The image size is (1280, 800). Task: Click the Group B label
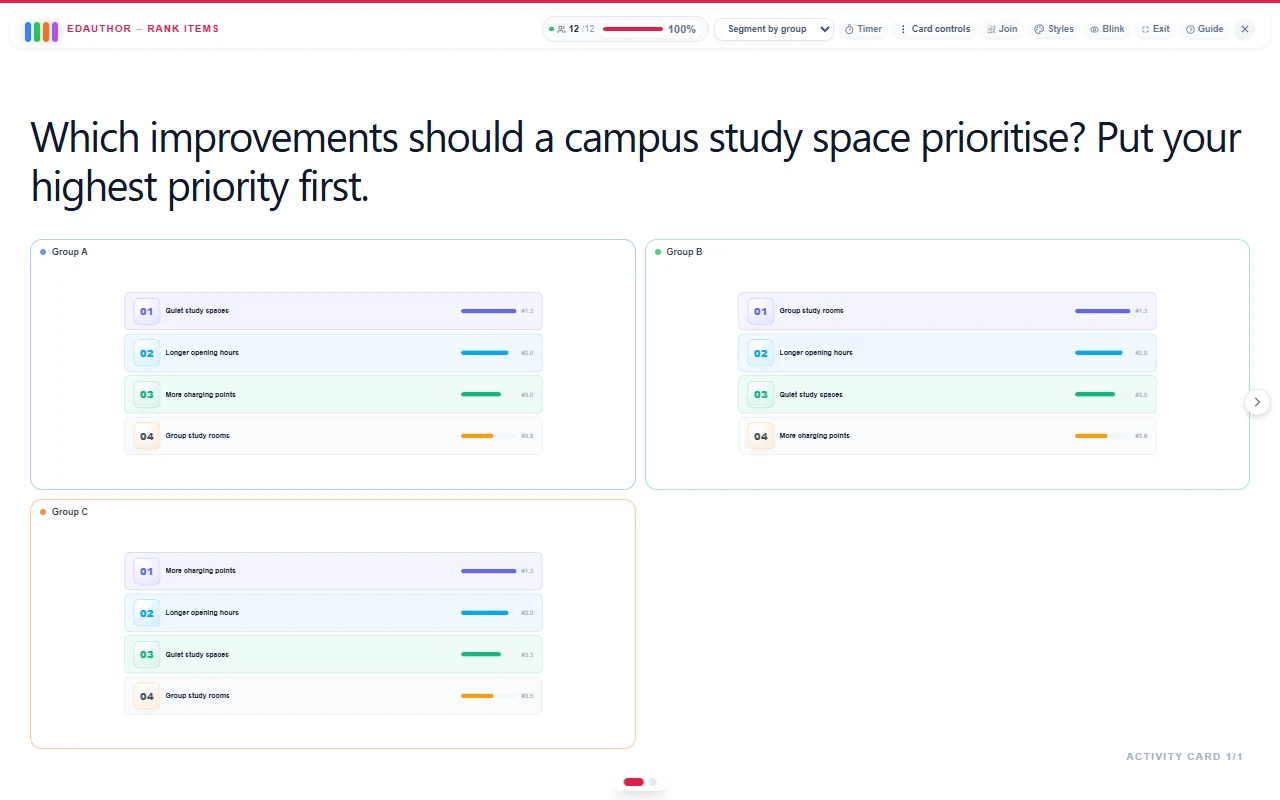tap(684, 252)
